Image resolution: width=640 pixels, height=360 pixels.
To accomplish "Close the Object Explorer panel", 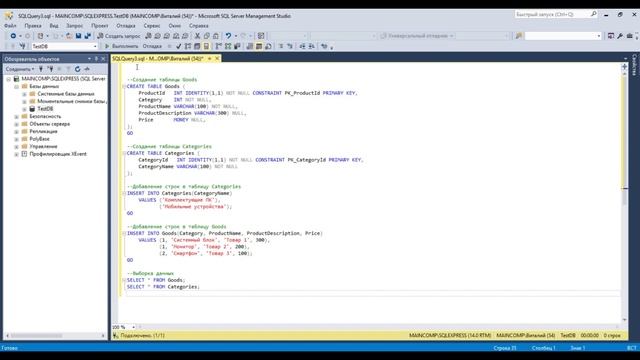I will tap(103, 59).
